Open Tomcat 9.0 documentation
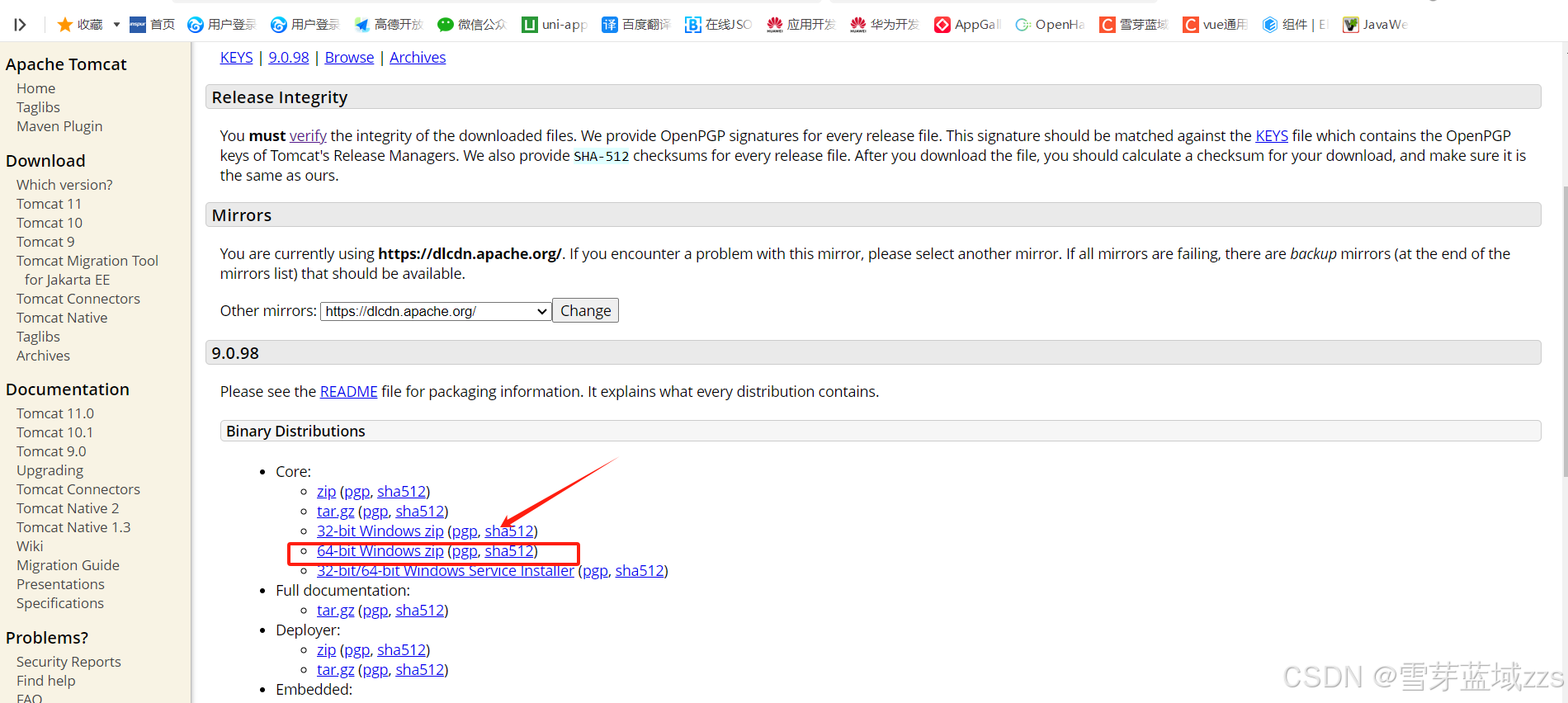 point(51,451)
